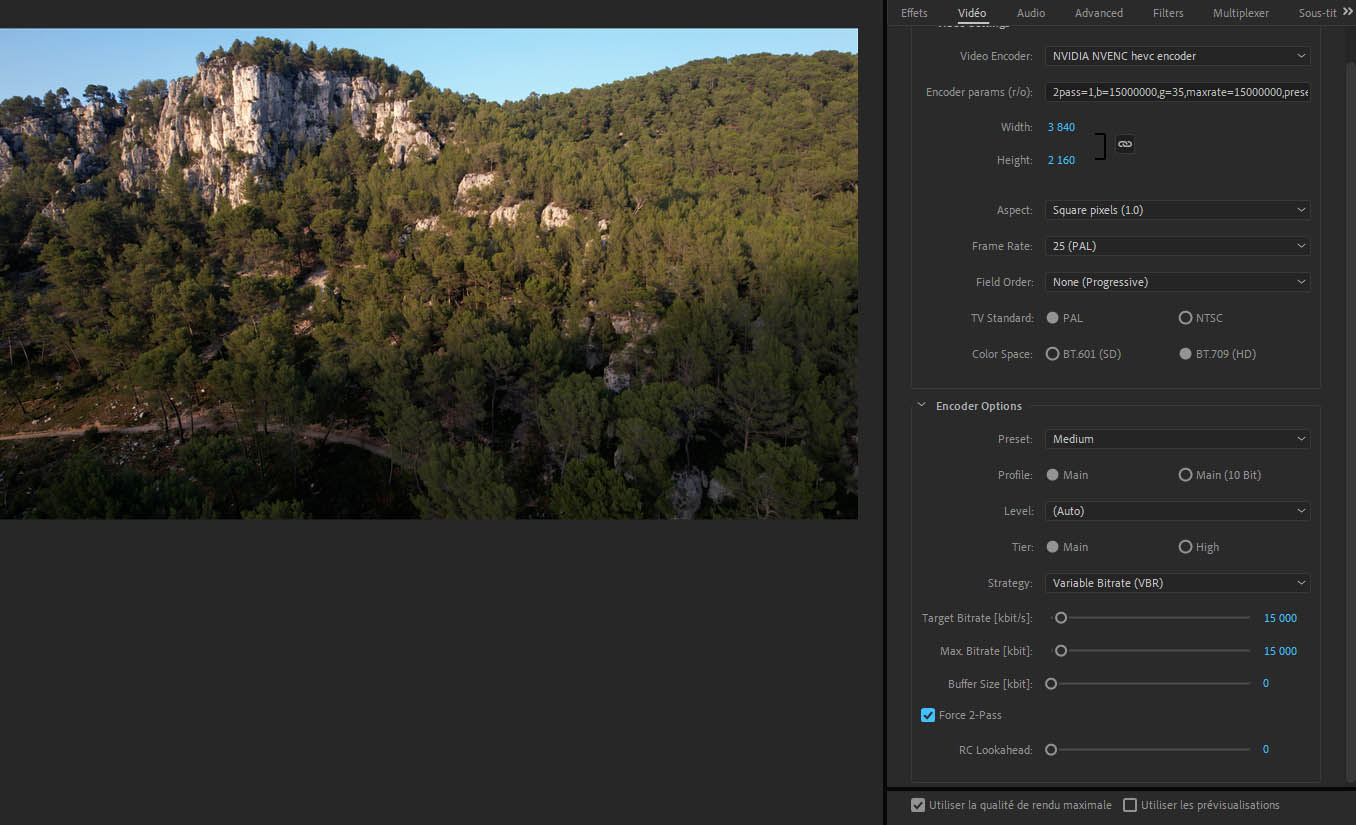Click the landscape video preview image
Image resolution: width=1356 pixels, height=825 pixels.
[429, 273]
